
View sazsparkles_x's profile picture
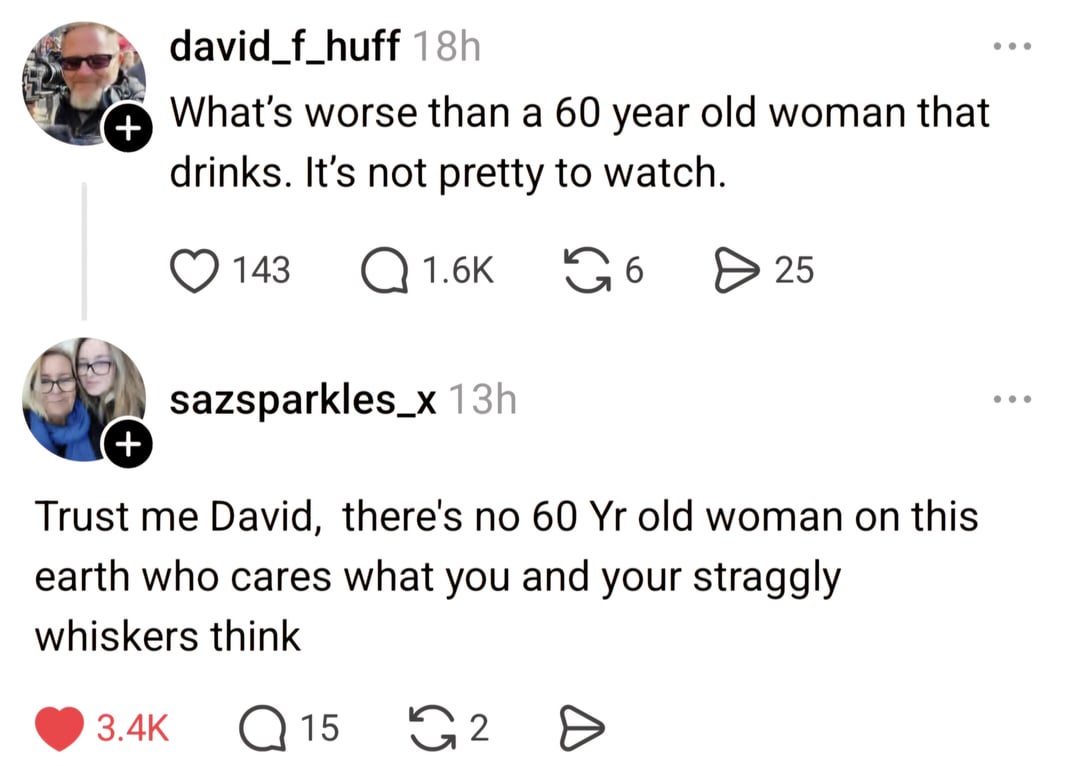(x=83, y=397)
